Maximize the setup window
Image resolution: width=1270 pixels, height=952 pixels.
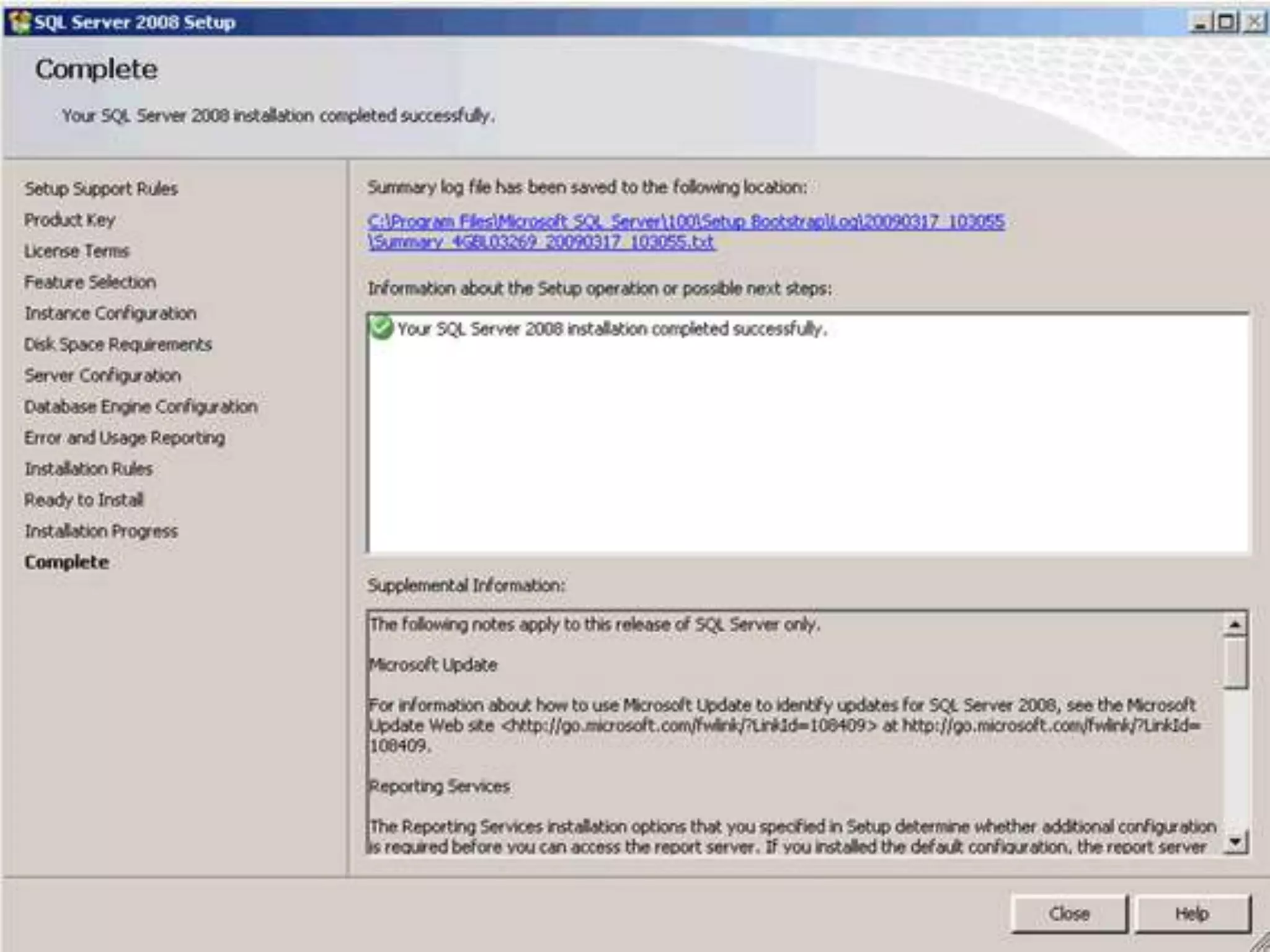[1226, 22]
